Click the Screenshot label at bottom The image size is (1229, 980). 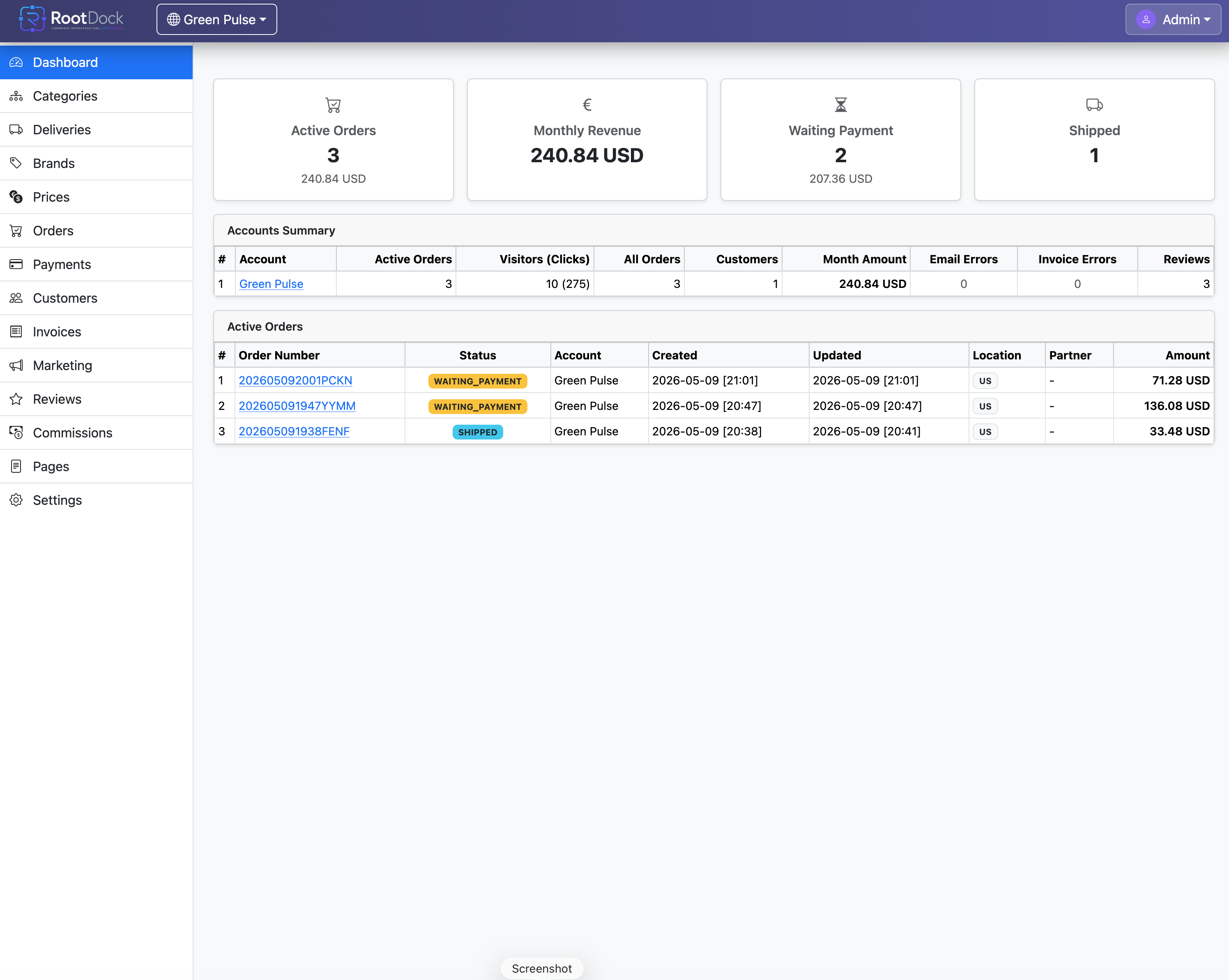click(x=541, y=968)
